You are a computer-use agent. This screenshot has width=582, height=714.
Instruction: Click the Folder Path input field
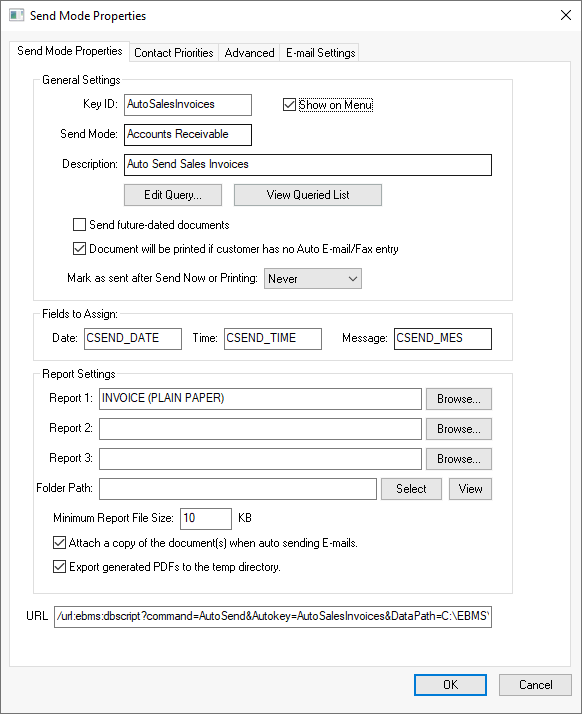point(238,489)
